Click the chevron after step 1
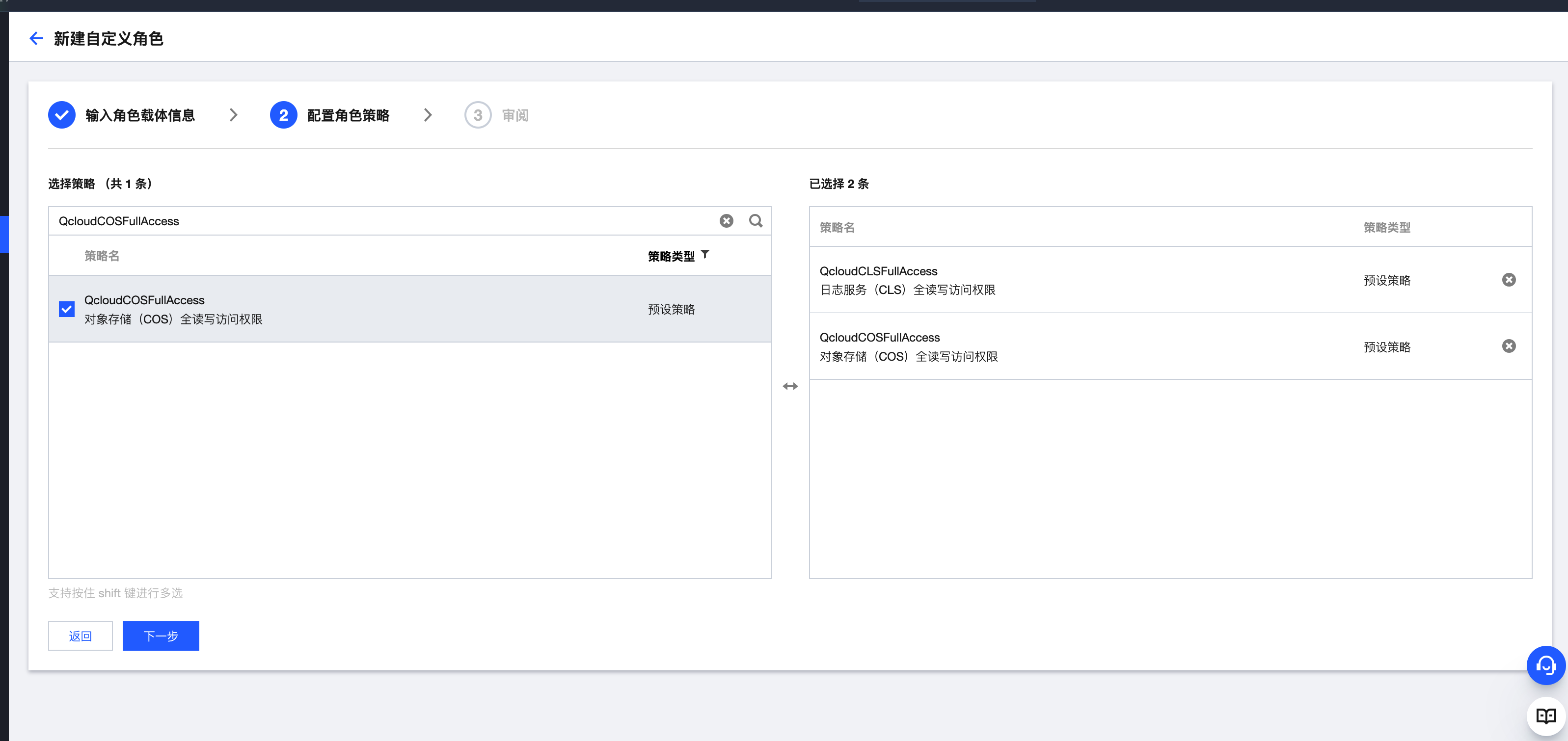 click(x=233, y=115)
